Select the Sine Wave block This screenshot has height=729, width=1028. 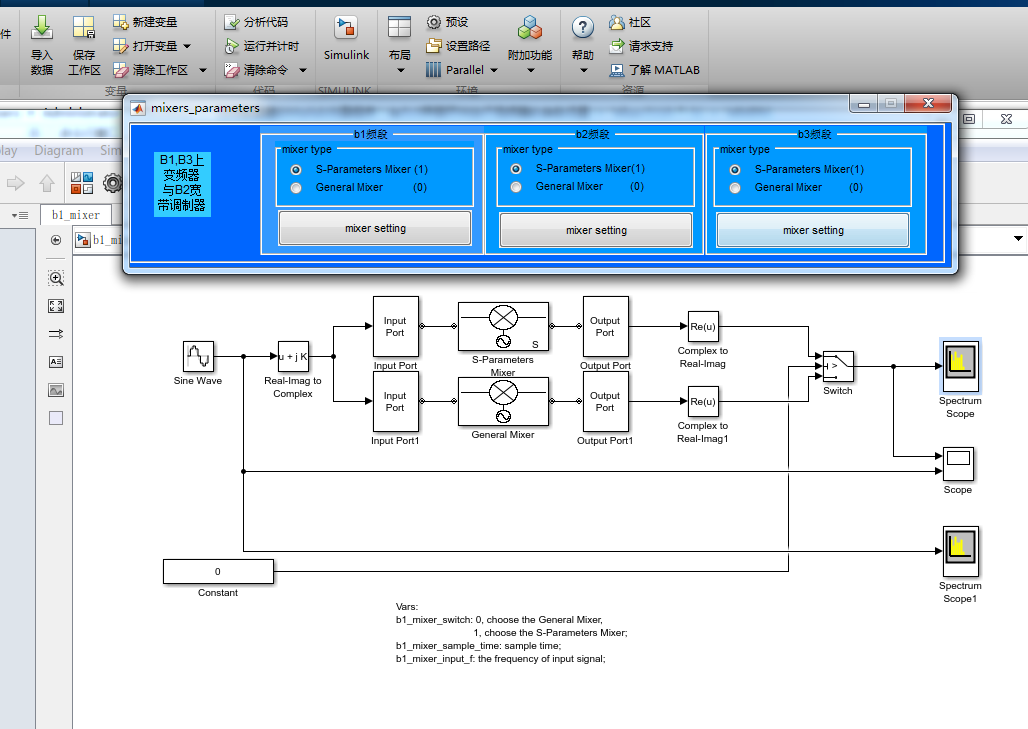point(198,357)
